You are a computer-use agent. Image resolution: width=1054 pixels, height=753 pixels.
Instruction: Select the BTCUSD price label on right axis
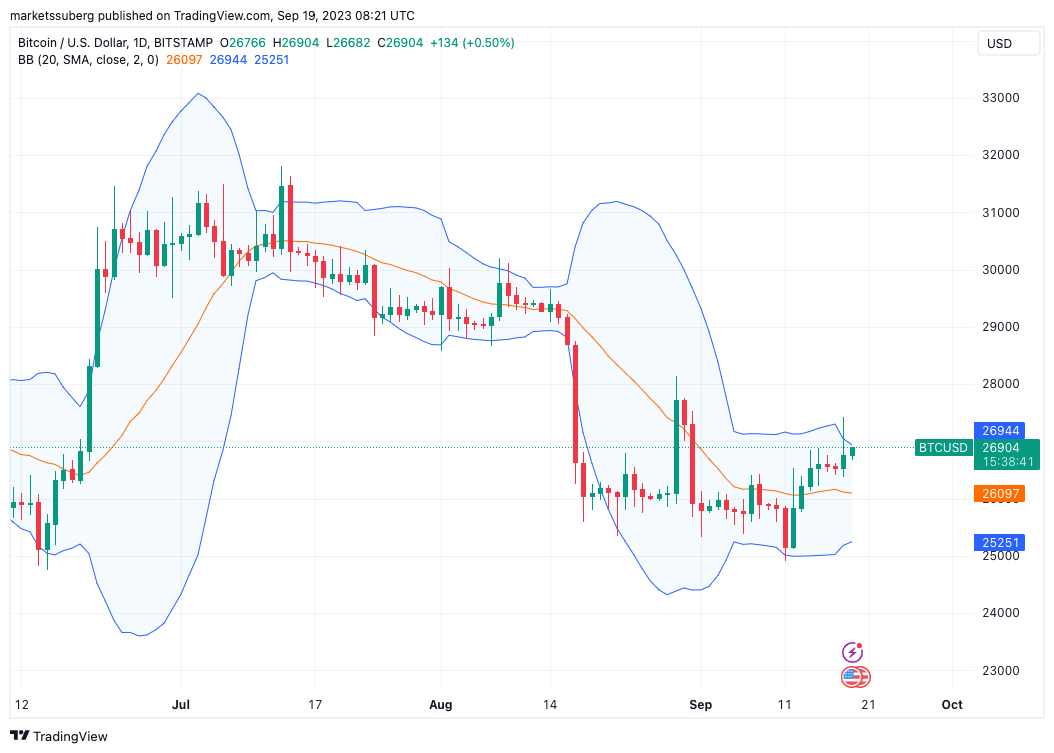[x=943, y=448]
